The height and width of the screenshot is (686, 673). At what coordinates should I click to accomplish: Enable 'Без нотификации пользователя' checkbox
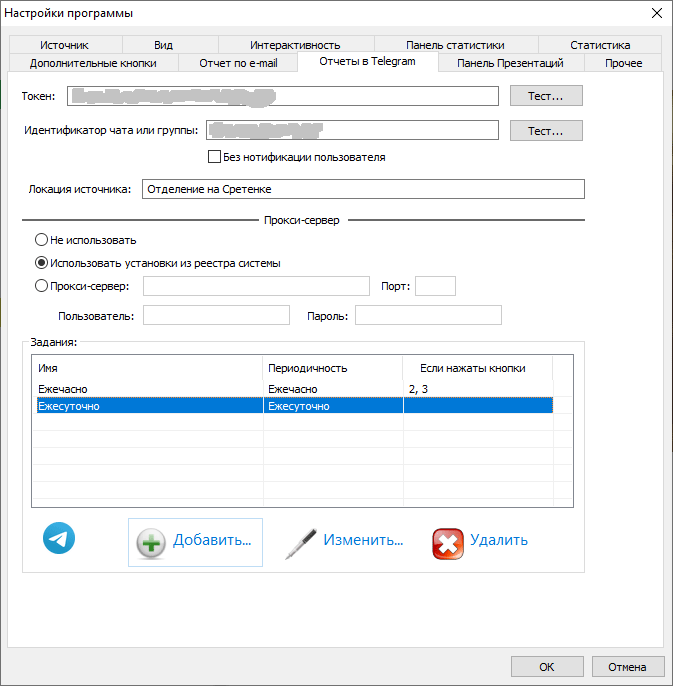click(x=214, y=157)
